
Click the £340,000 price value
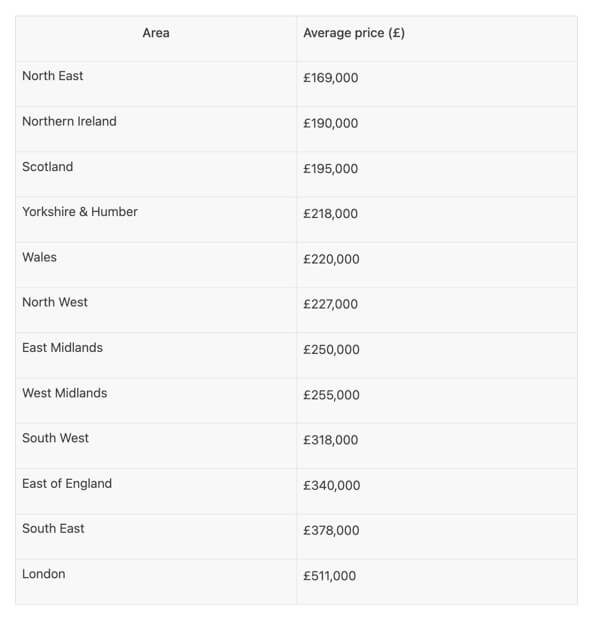click(332, 485)
